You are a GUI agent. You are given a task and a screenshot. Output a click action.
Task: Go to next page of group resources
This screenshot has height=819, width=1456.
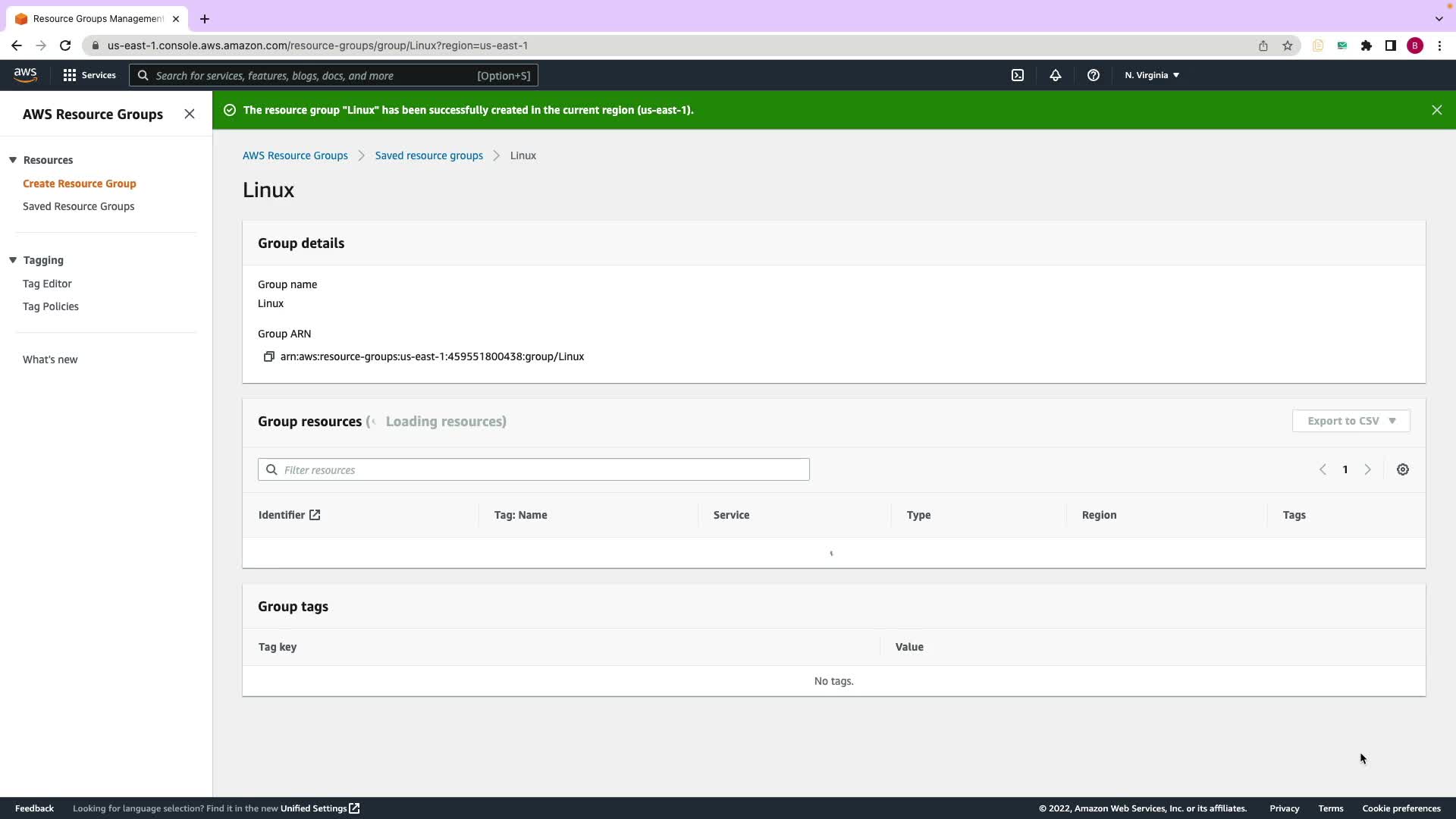1367,469
